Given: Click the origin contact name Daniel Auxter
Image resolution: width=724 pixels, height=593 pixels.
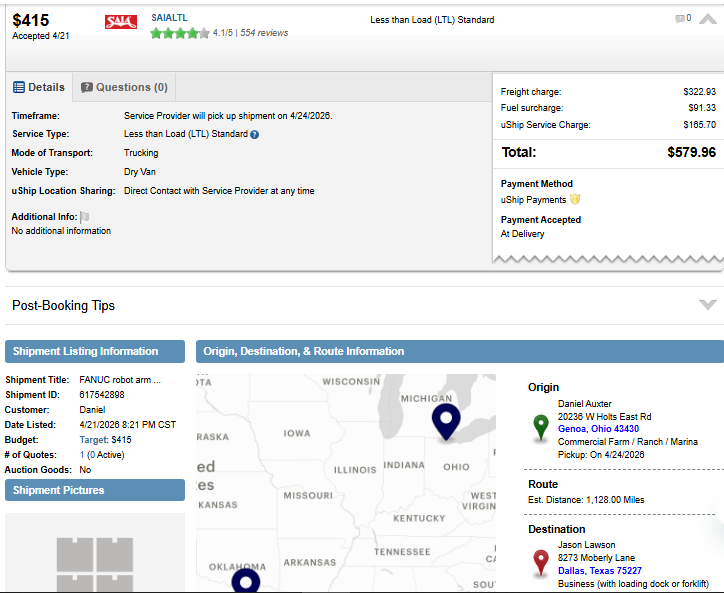Looking at the screenshot, I should pos(585,404).
